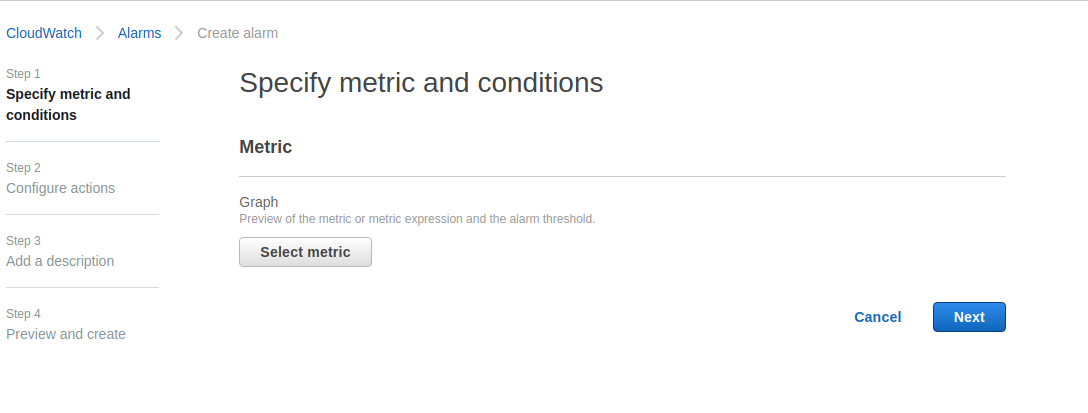Open the Preview and create step
This screenshot has width=1088, height=413.
66,334
